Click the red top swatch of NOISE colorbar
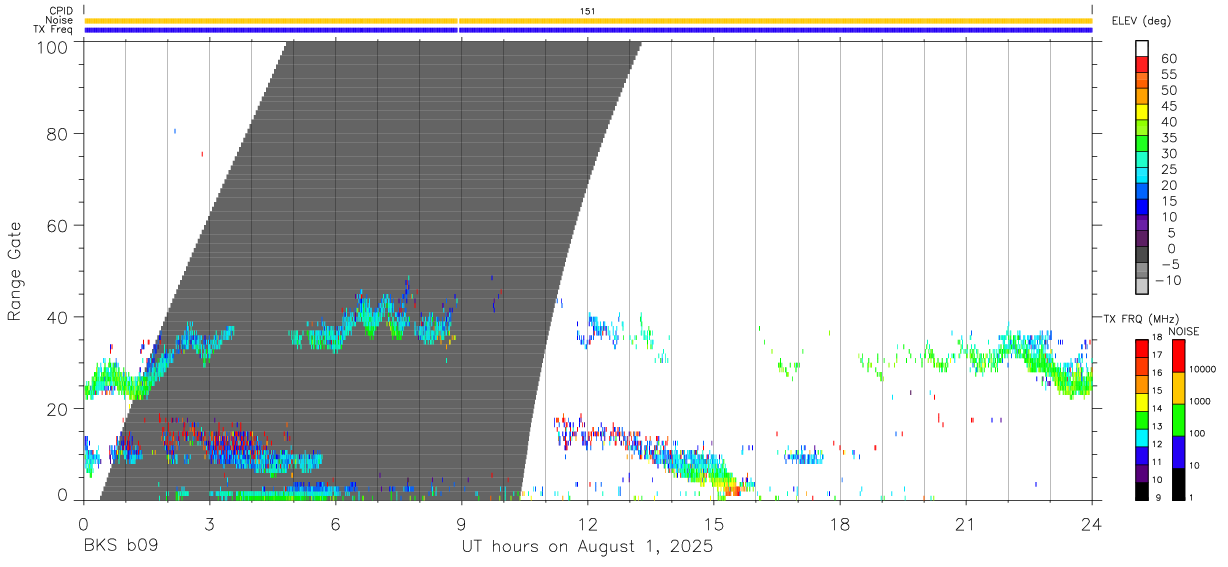The height and width of the screenshot is (567, 1228). coord(1178,355)
